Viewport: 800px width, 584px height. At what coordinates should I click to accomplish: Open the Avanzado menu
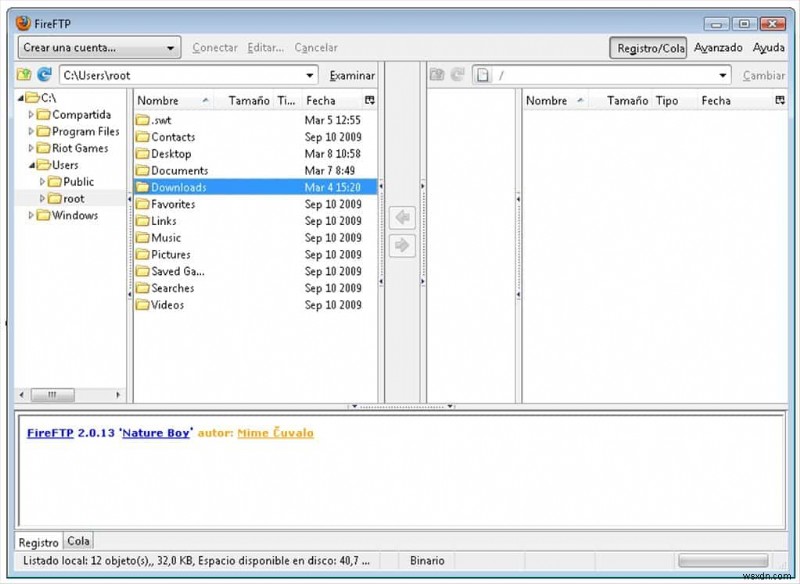tap(718, 47)
